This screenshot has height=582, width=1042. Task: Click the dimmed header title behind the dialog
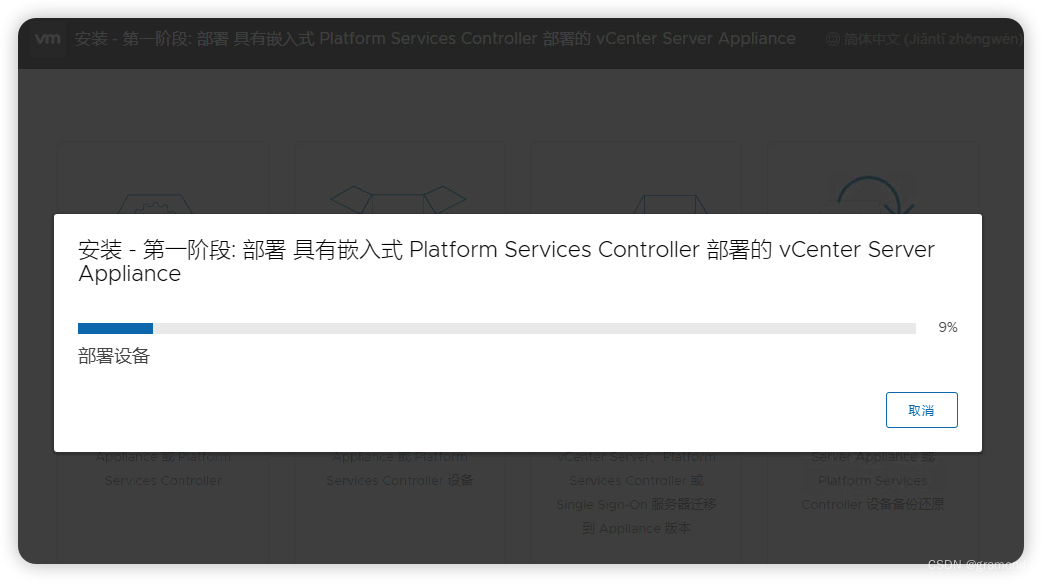(435, 39)
